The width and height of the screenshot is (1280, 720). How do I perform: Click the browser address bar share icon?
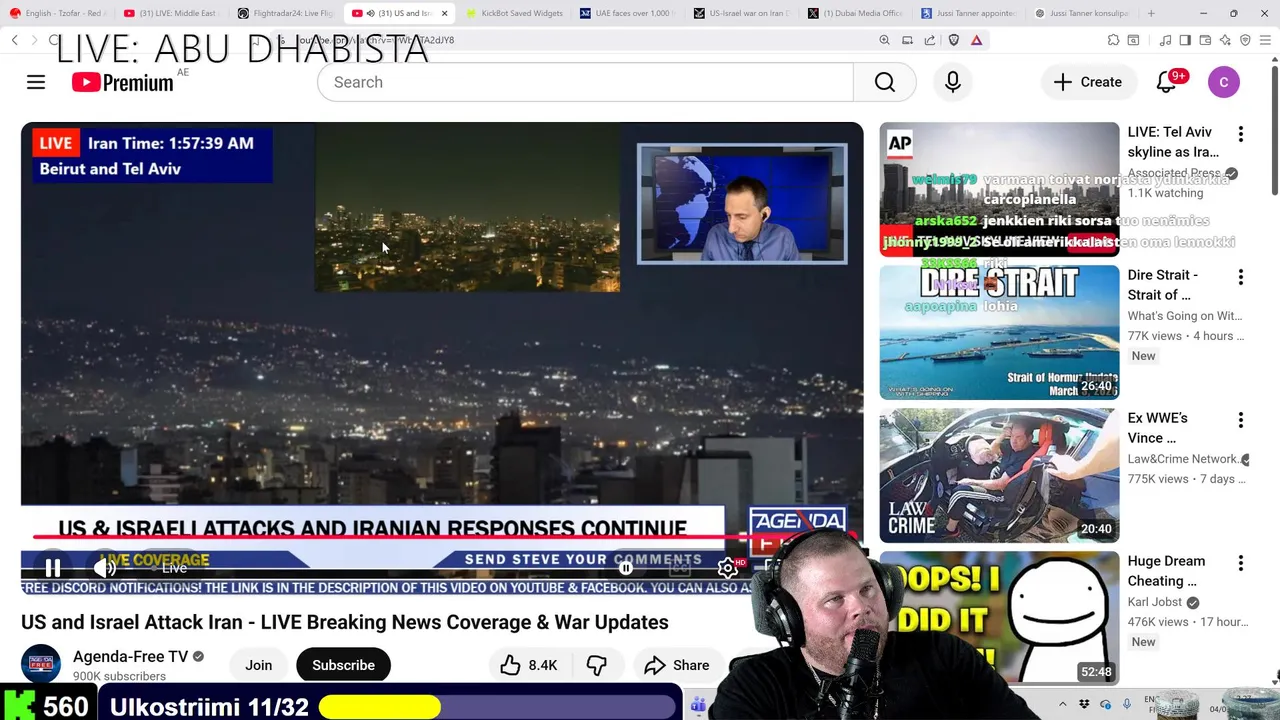click(930, 40)
